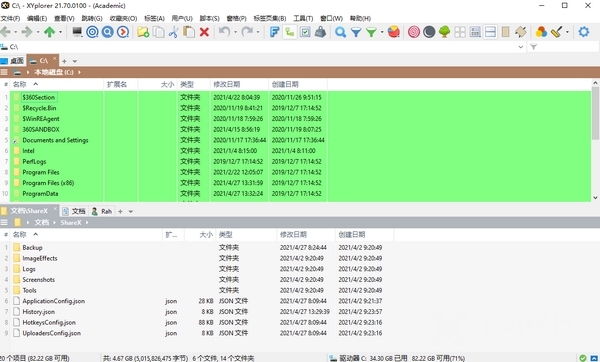This screenshot has width=600, height=362.
Task: Paste using clipboard toolbar icon
Action: click(189, 32)
